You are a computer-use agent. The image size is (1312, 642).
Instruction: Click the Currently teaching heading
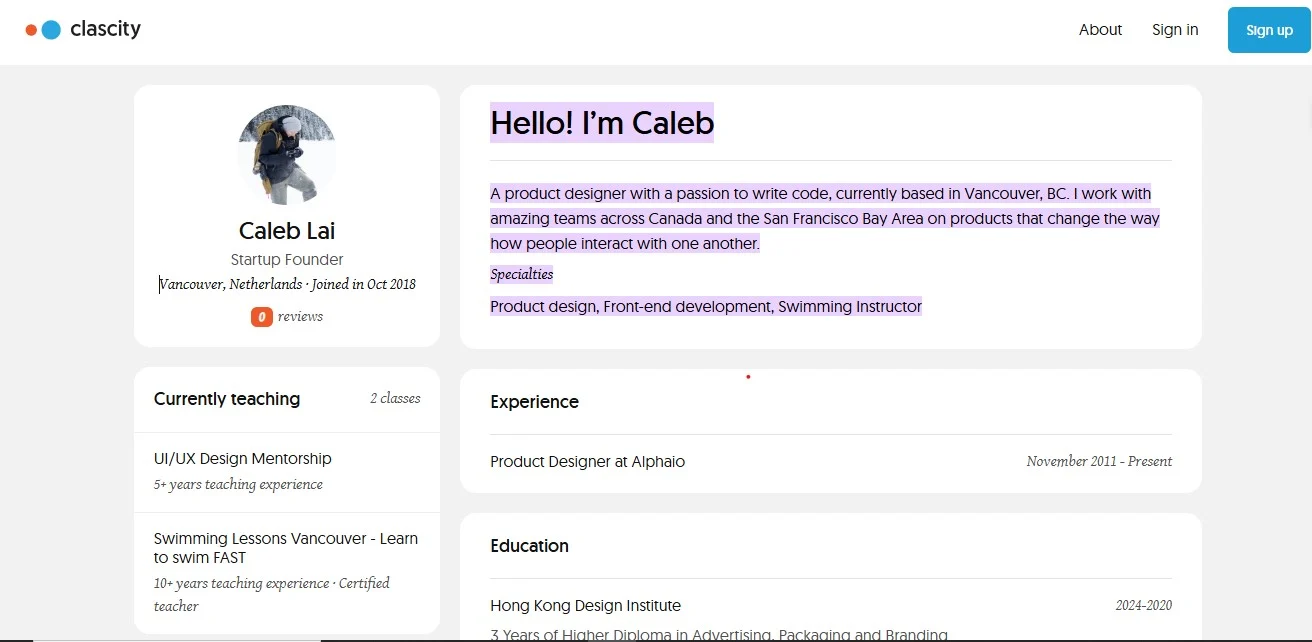pyautogui.click(x=227, y=399)
